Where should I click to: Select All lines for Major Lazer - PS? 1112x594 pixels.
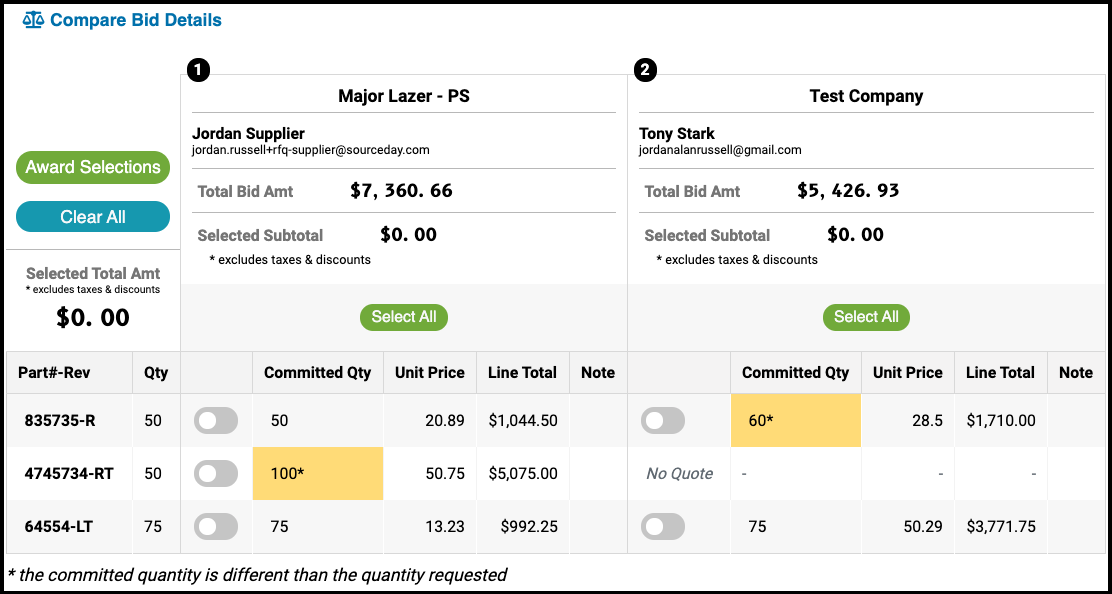point(404,317)
